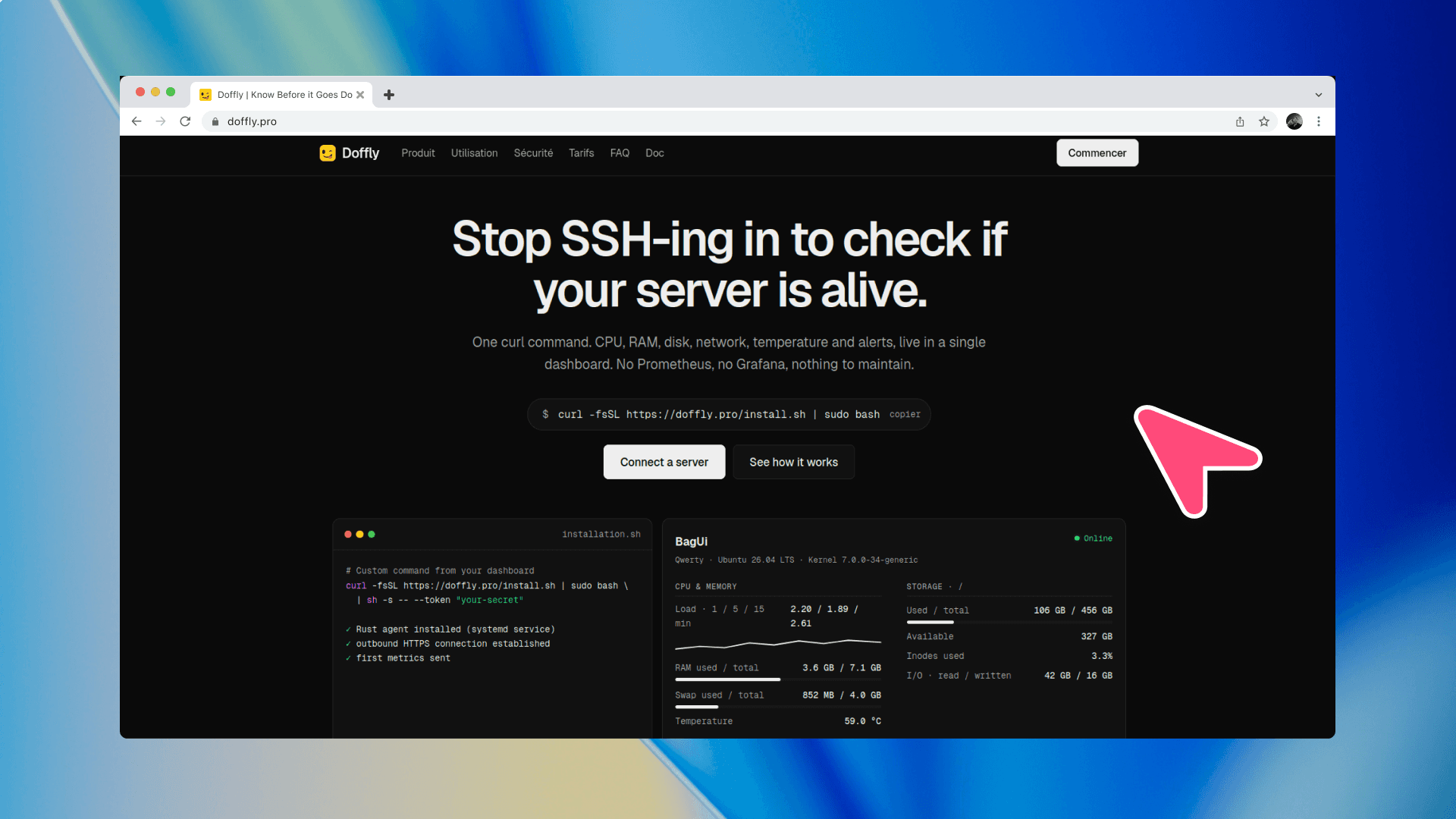The image size is (1456, 819).
Task: Click the Available 327 GB value
Action: 1097,636
